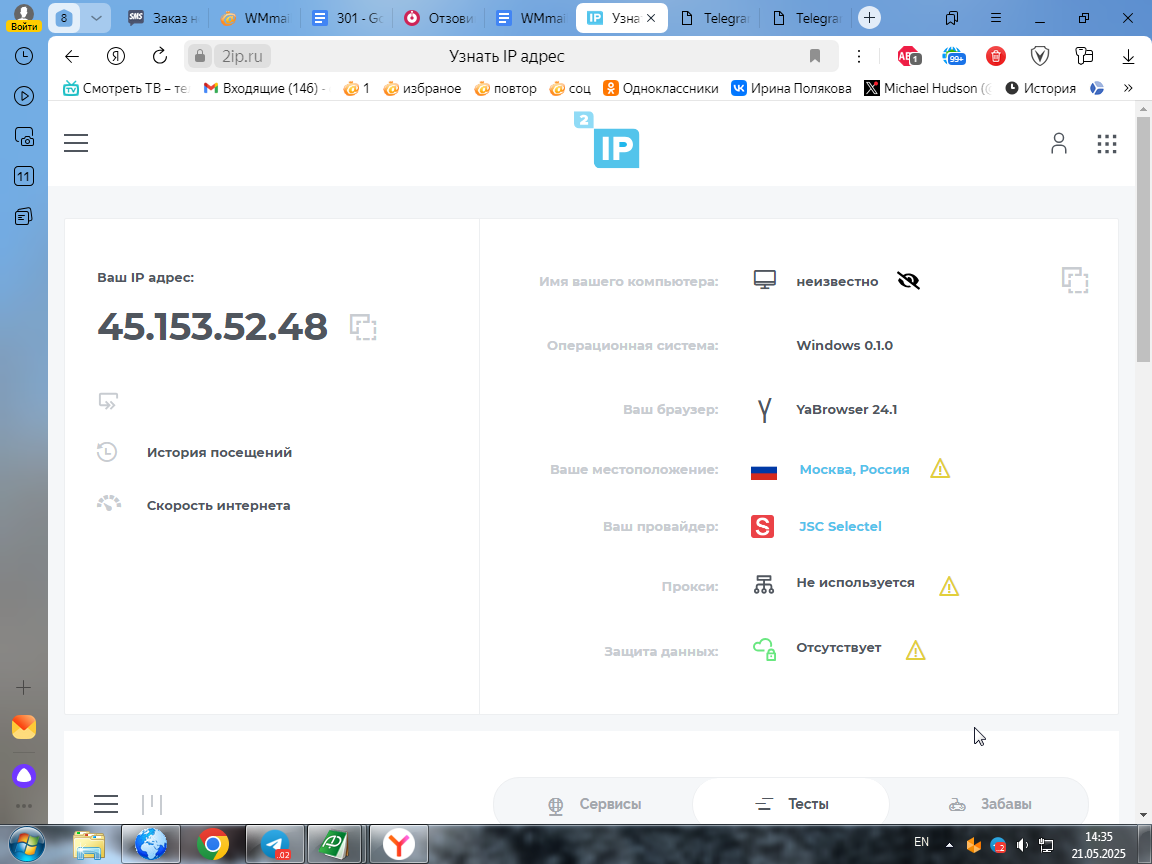
Task: Expand the tab group dropdown arrow
Action: (96, 18)
